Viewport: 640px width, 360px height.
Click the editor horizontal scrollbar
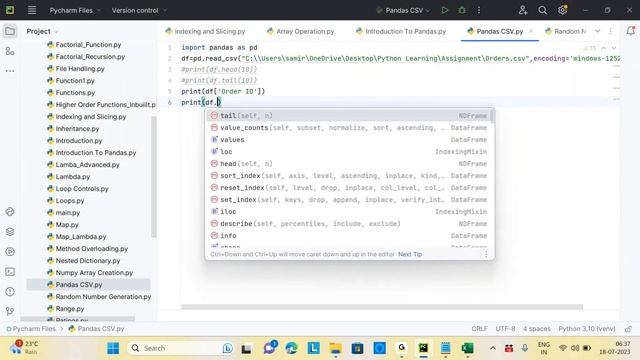click(x=382, y=307)
